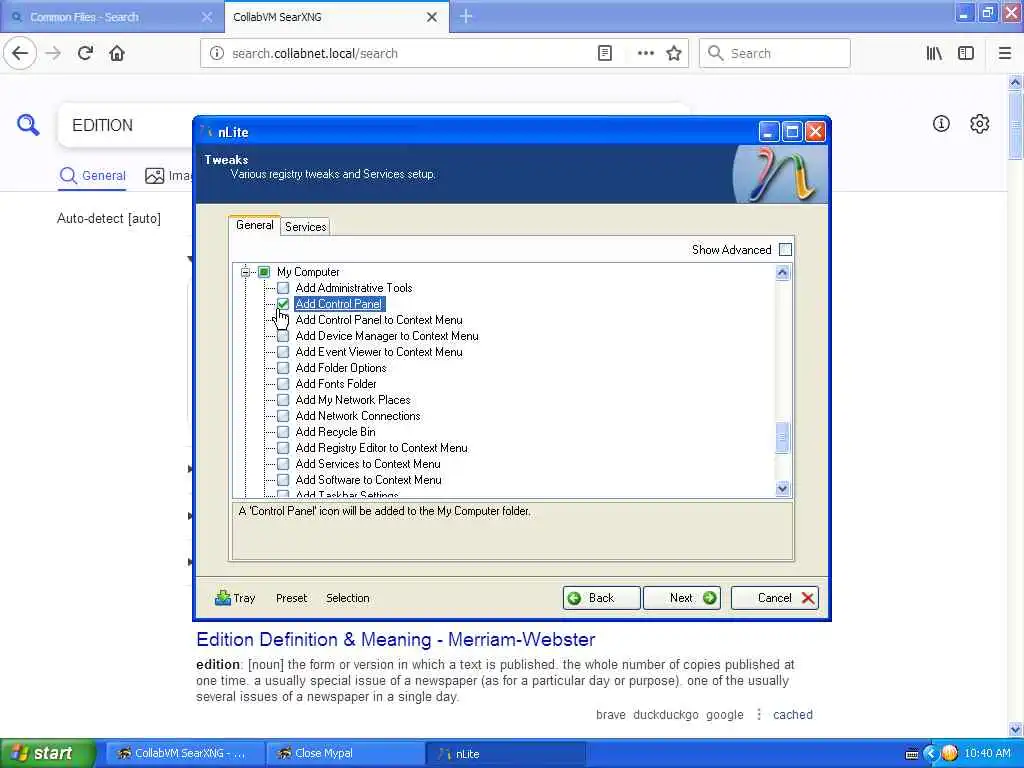This screenshot has height=768, width=1024.
Task: Click the Windows start button
Action: [47, 753]
